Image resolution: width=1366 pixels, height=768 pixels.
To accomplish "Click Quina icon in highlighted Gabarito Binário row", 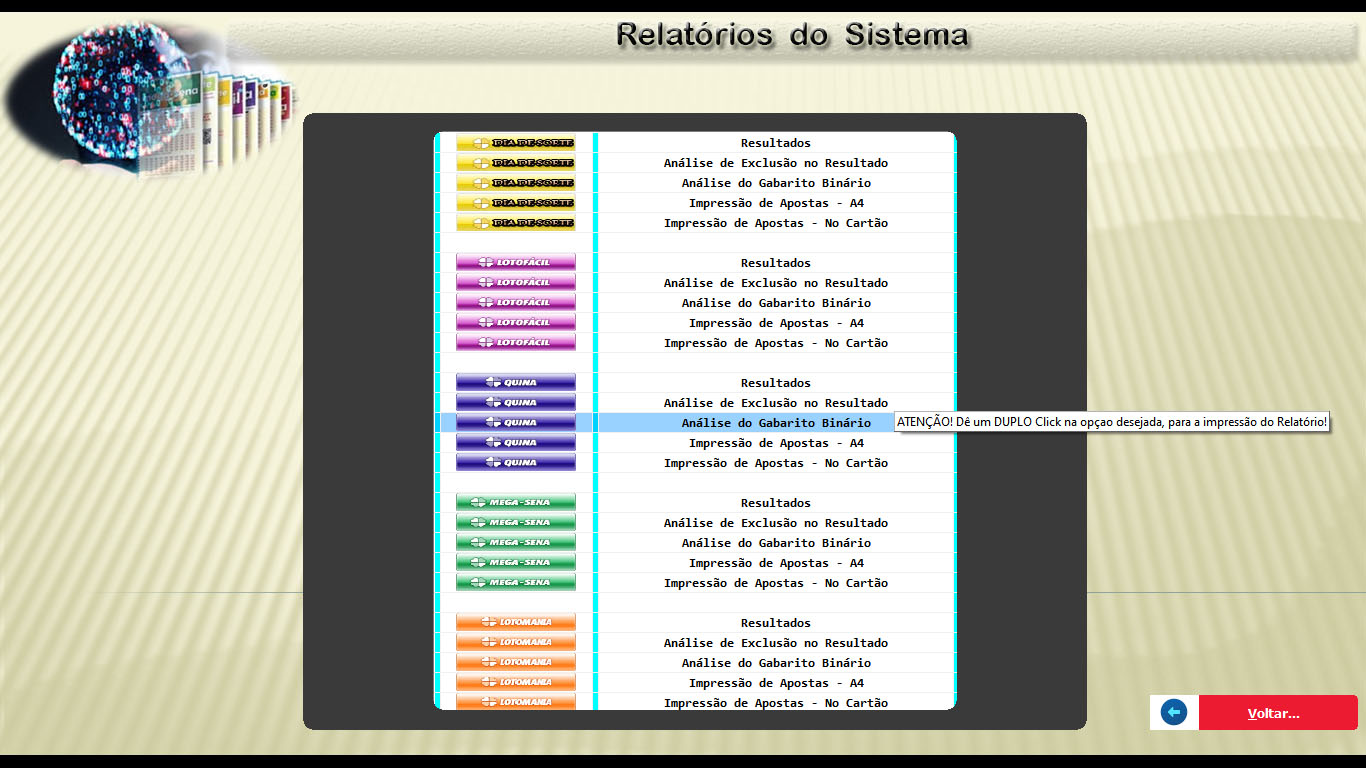I will coord(516,423).
